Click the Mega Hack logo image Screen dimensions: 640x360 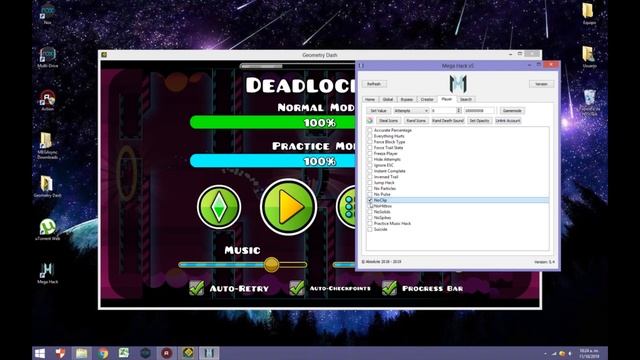(458, 84)
